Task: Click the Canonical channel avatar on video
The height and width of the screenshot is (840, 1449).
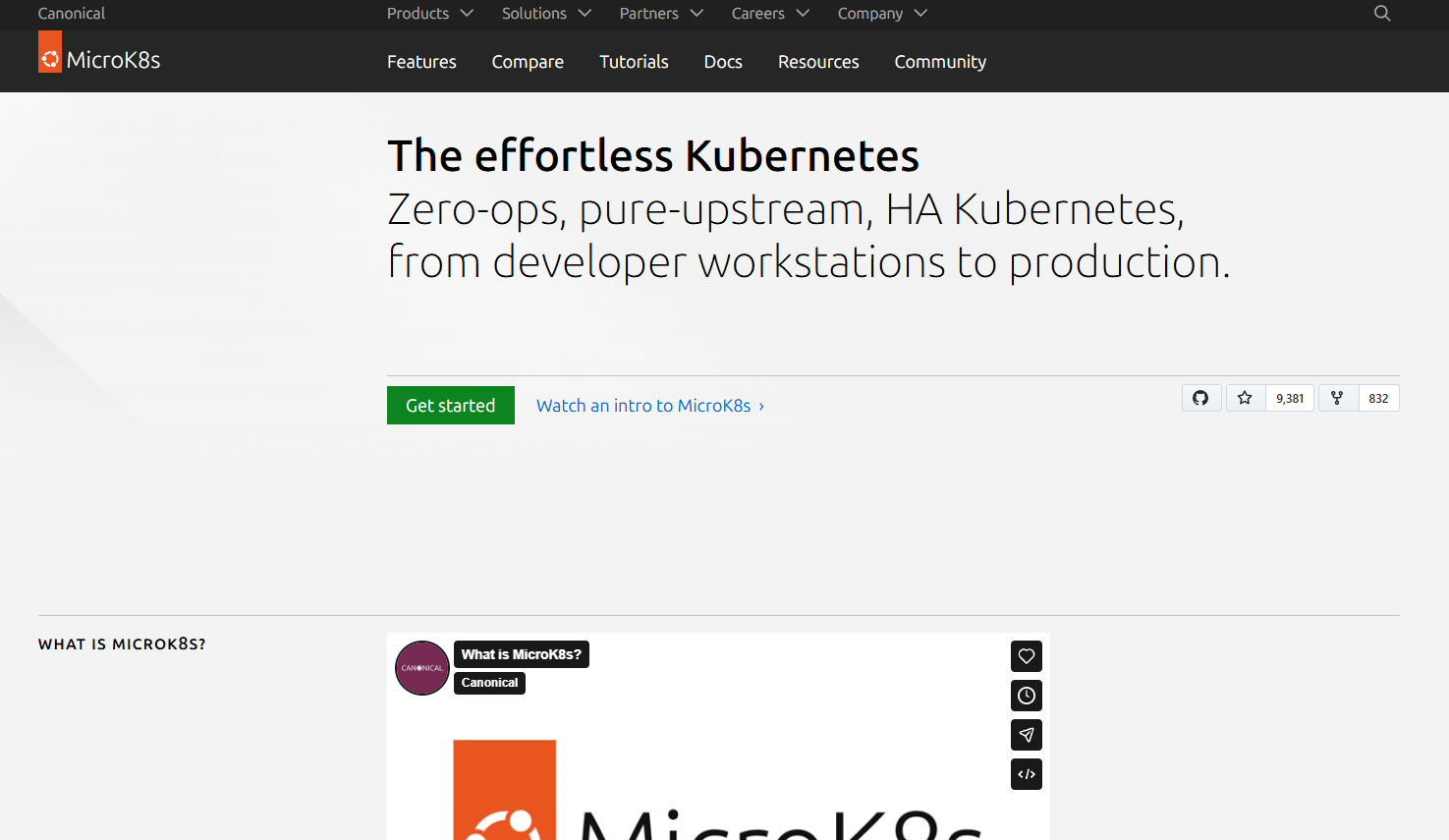Action: click(422, 668)
